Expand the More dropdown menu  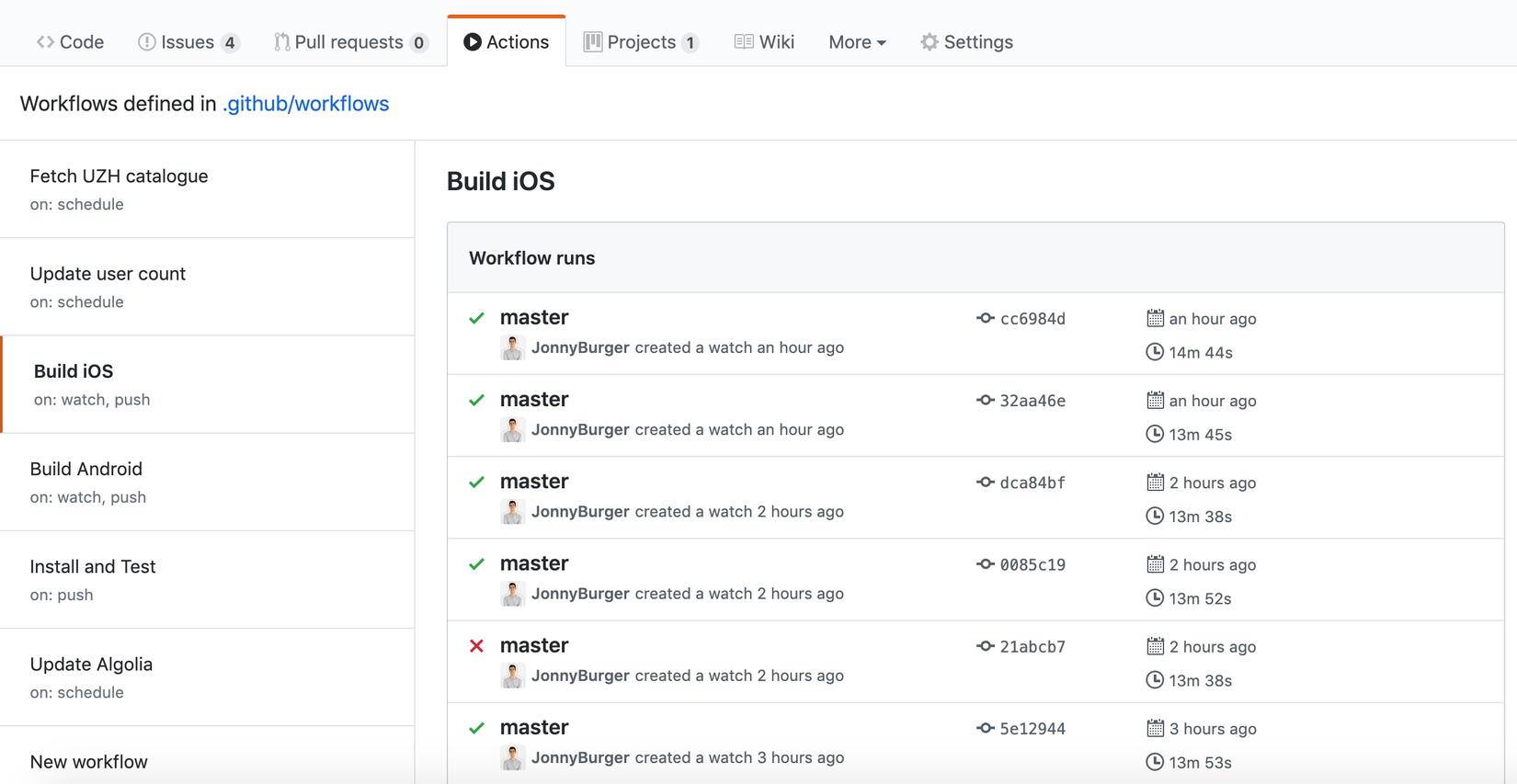coord(856,42)
